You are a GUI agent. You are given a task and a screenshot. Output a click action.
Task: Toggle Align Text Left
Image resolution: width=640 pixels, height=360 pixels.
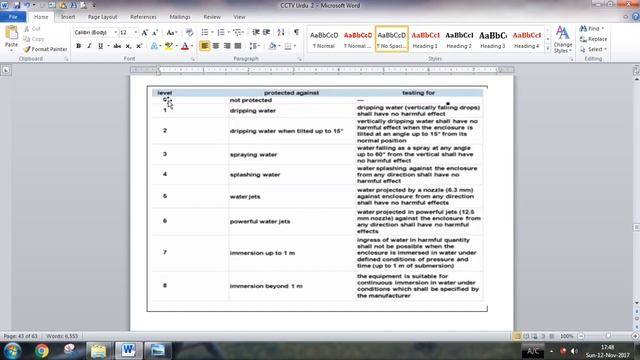[x=204, y=46]
